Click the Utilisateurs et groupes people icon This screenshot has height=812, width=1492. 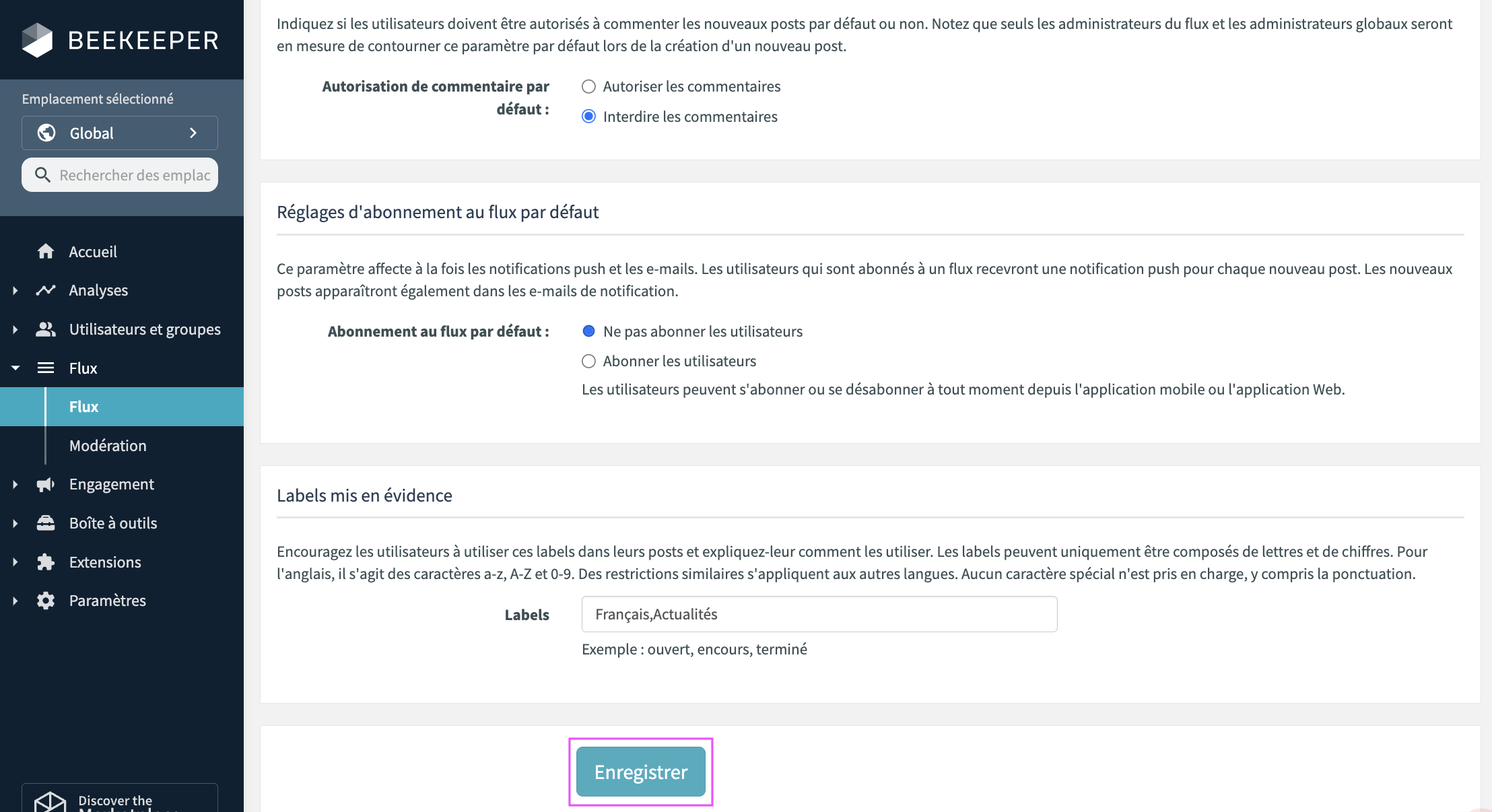[46, 329]
